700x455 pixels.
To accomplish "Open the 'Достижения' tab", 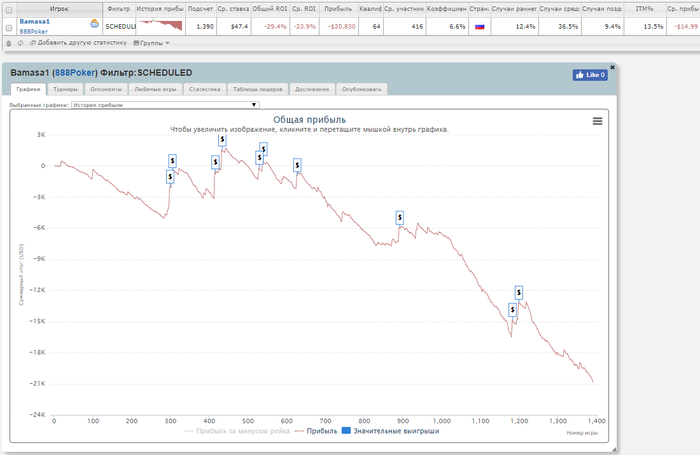I will point(312,89).
